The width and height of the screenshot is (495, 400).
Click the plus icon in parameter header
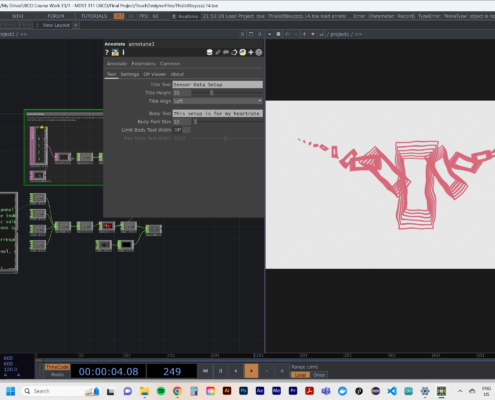251,52
